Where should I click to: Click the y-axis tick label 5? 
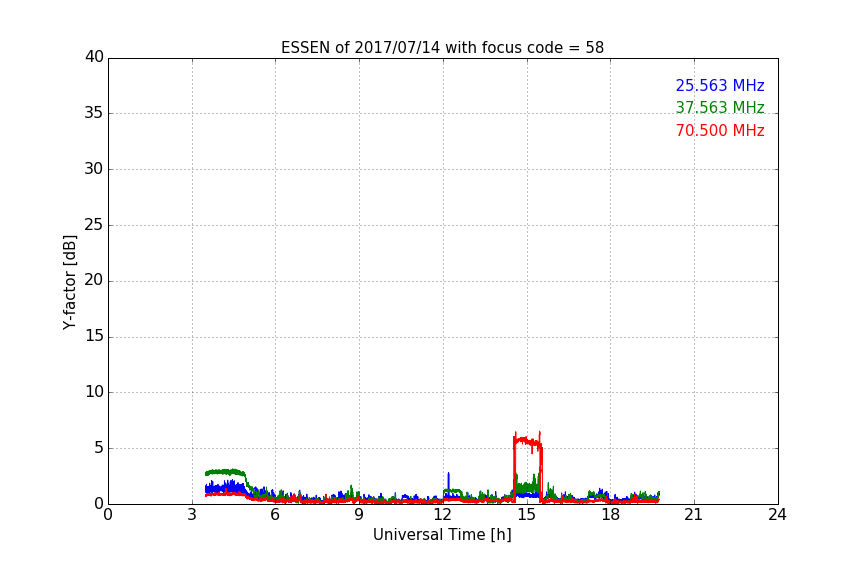[99, 448]
